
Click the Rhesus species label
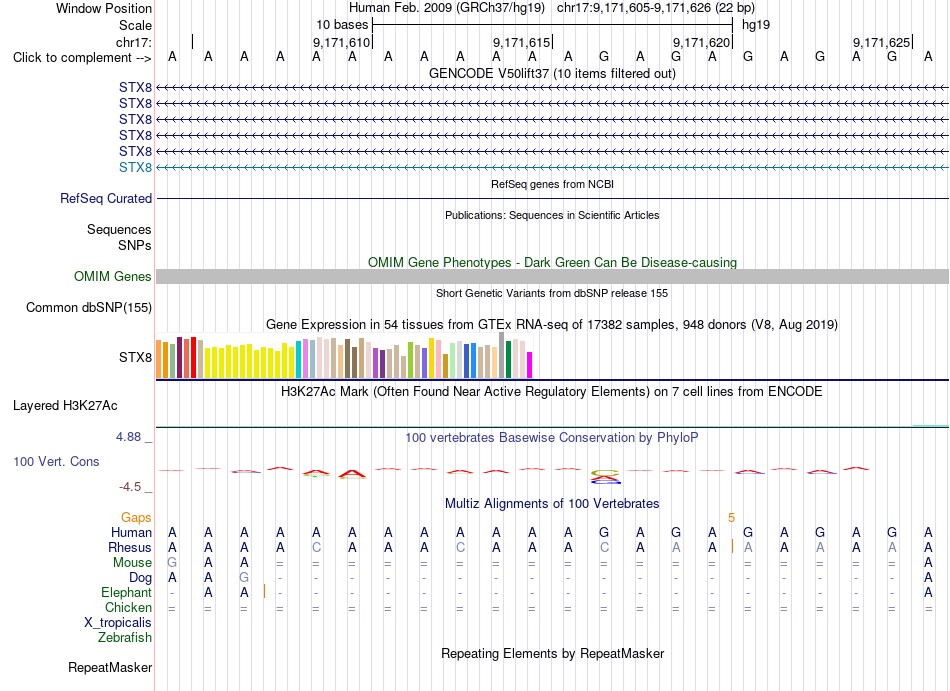[129, 547]
